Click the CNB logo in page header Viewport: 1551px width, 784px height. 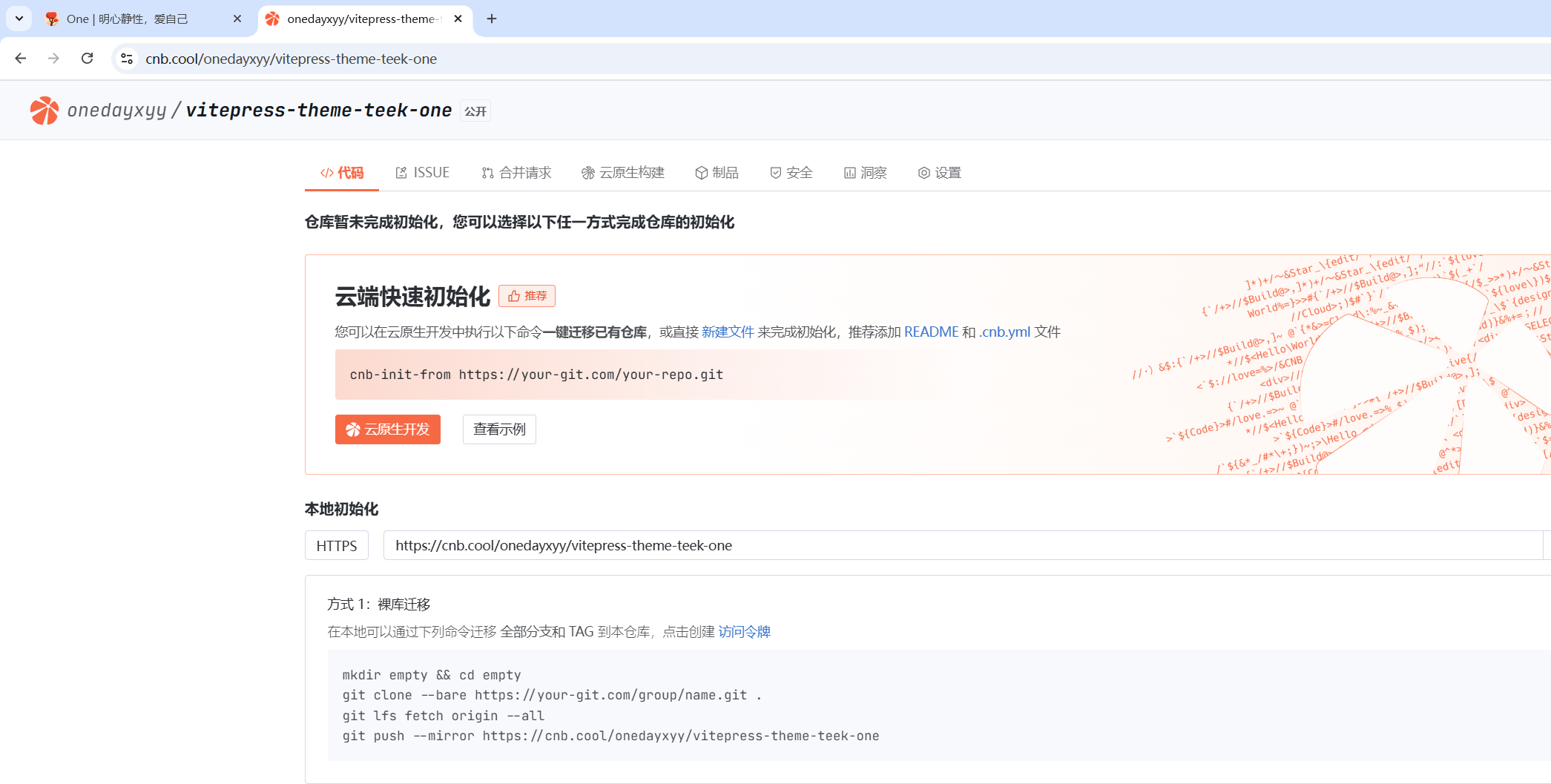tap(44, 111)
